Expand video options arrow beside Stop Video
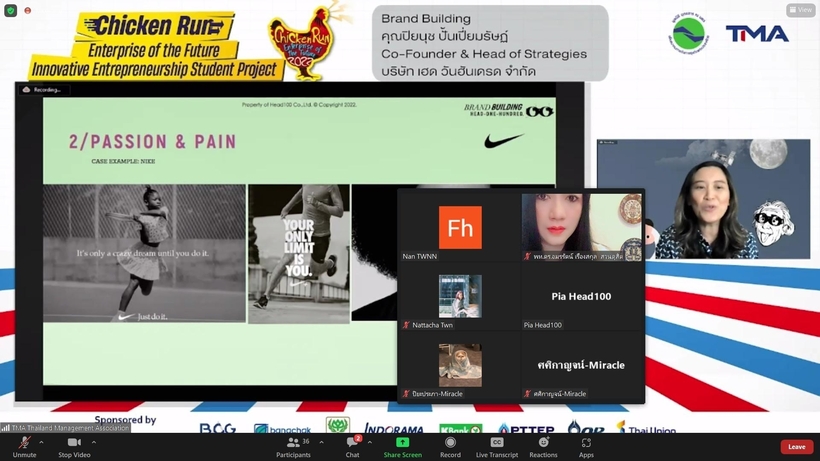 (x=94, y=443)
